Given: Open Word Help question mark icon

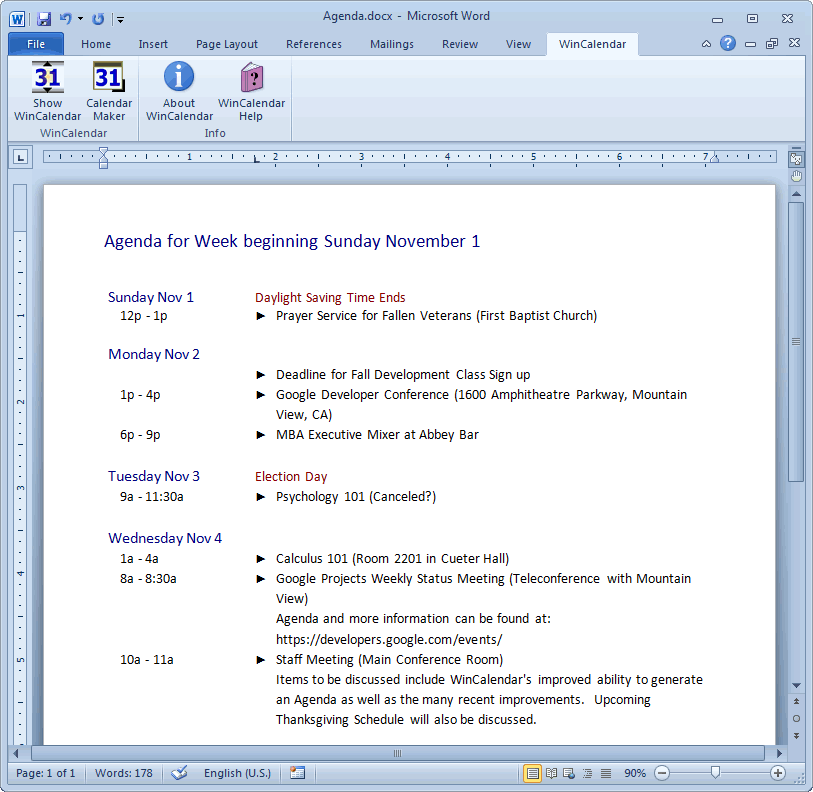Looking at the screenshot, I should click(728, 43).
